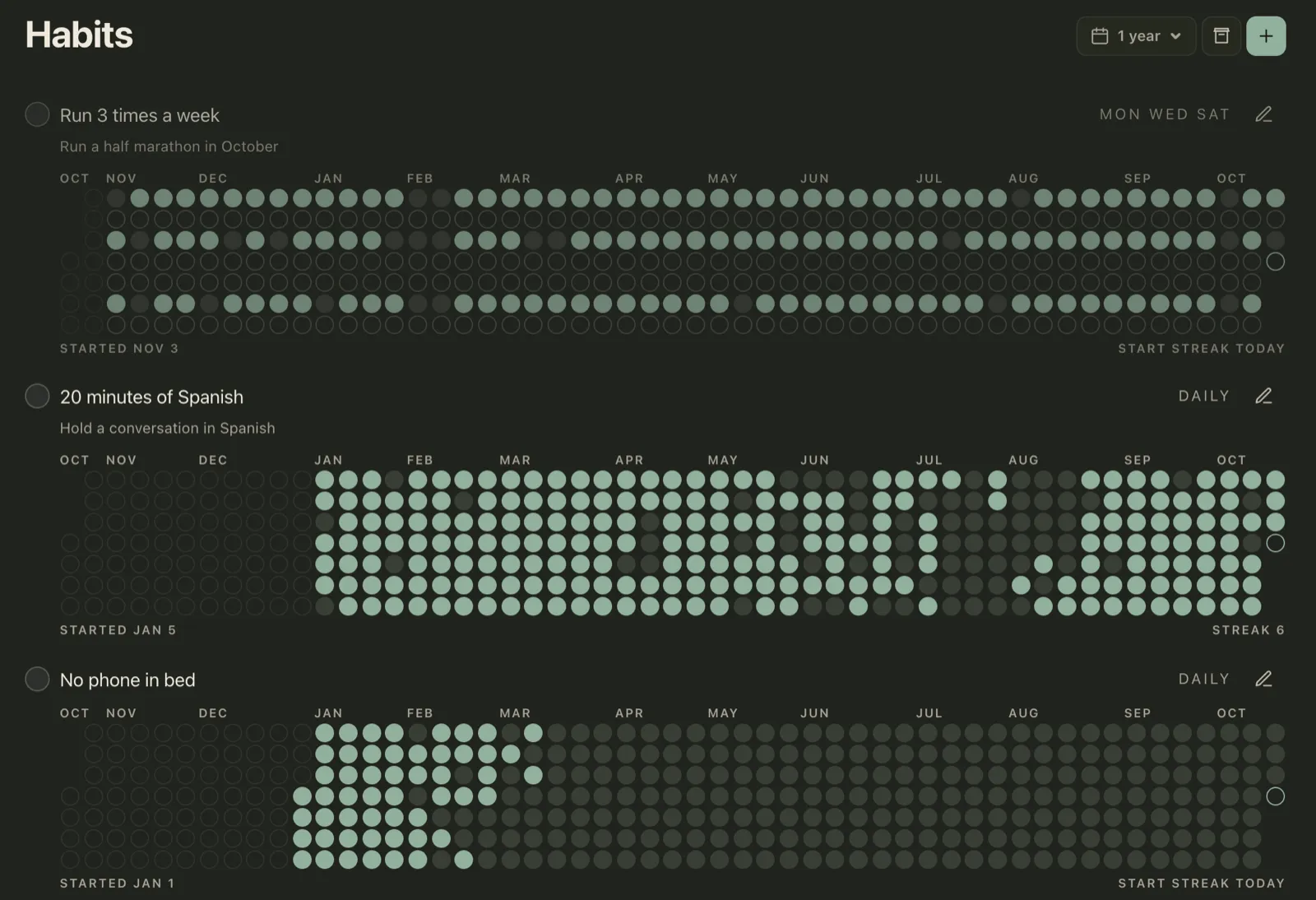Mark today's hollow circle in running grid
Image resolution: width=1316 pixels, height=900 pixels.
tap(1275, 262)
